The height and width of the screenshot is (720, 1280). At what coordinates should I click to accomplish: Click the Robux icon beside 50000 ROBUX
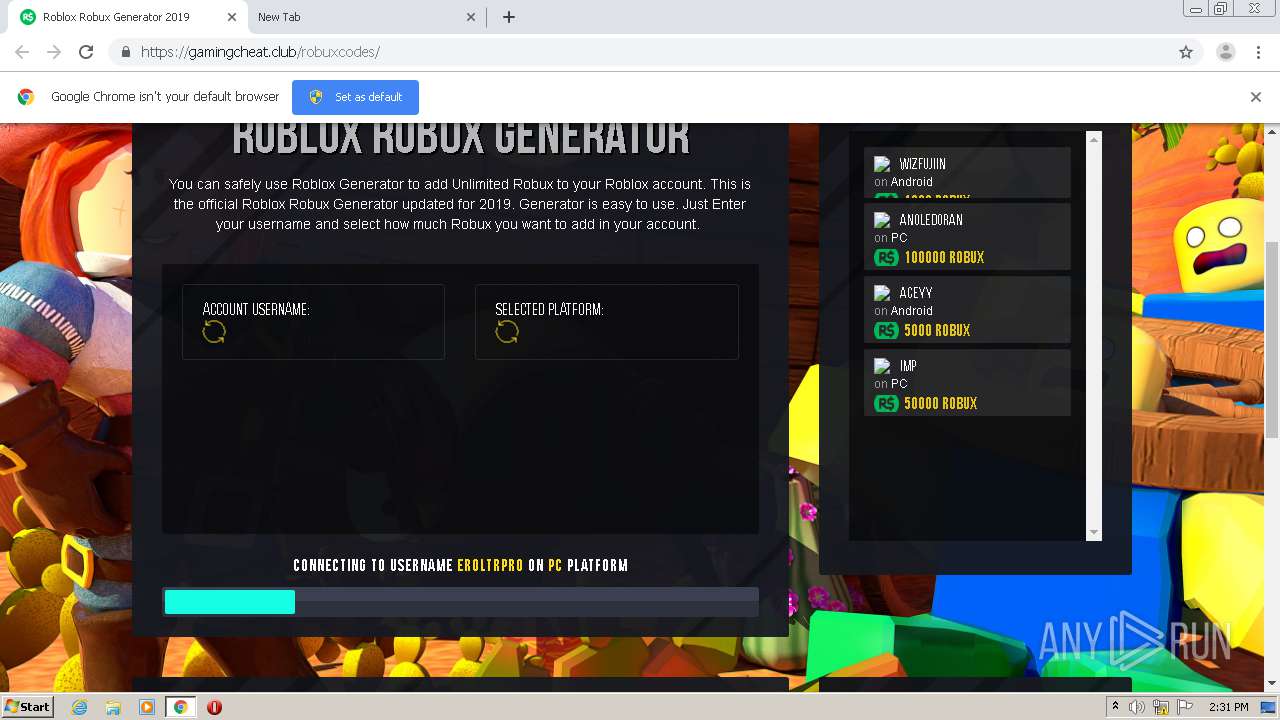886,404
